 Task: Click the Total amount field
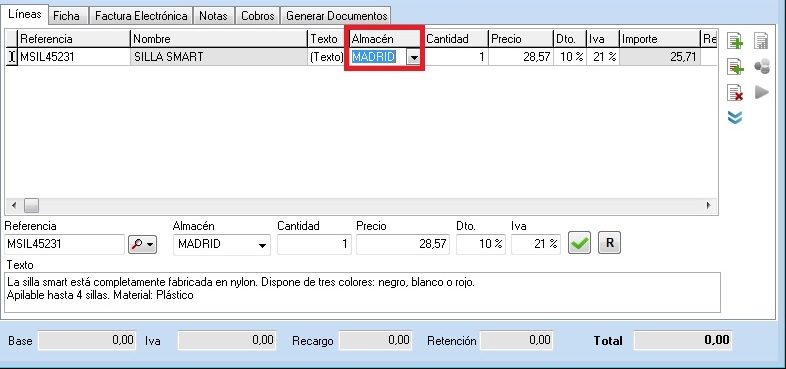[683, 340]
